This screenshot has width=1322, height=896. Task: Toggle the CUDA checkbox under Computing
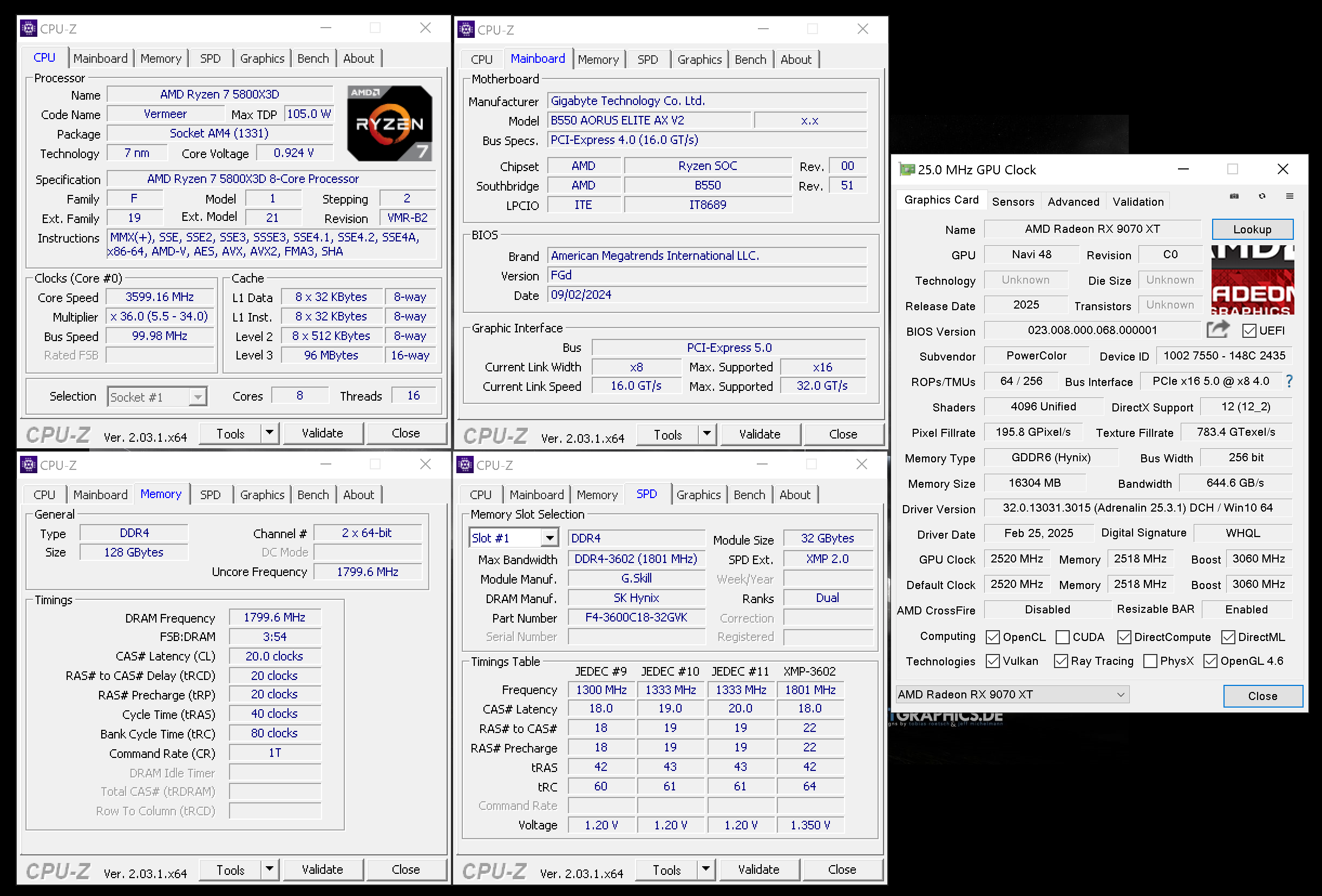point(1063,637)
